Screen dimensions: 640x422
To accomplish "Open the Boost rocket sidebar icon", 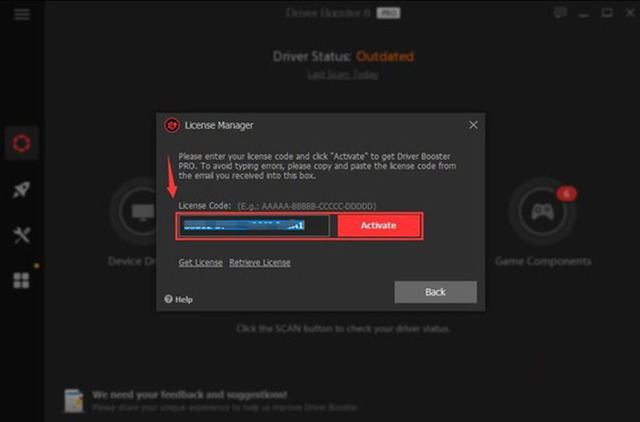I will pos(22,190).
